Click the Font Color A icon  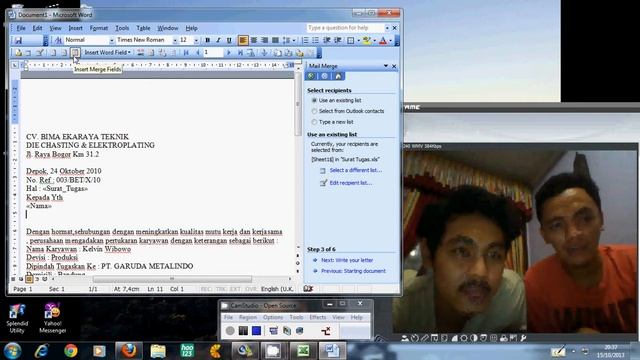pos(383,40)
